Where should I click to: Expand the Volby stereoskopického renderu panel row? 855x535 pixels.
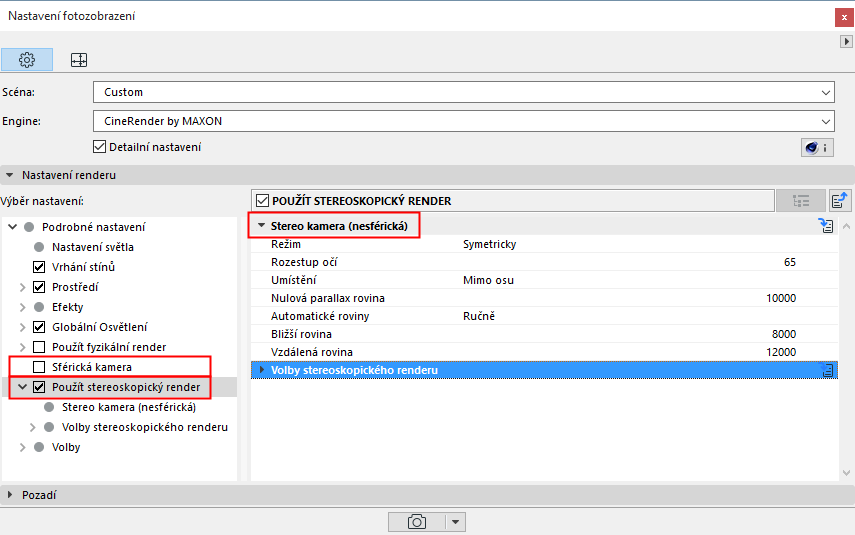pyautogui.click(x=262, y=370)
